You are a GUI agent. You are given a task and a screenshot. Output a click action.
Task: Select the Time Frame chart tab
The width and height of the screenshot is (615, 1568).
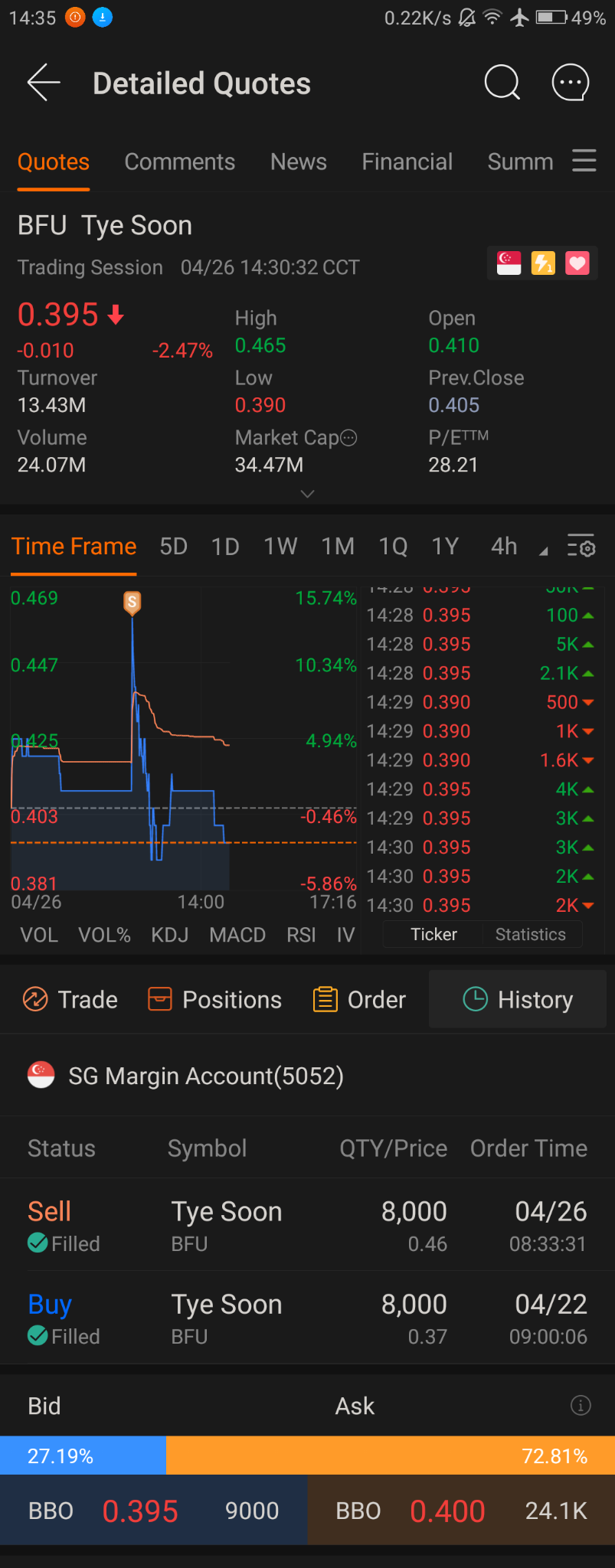(74, 547)
